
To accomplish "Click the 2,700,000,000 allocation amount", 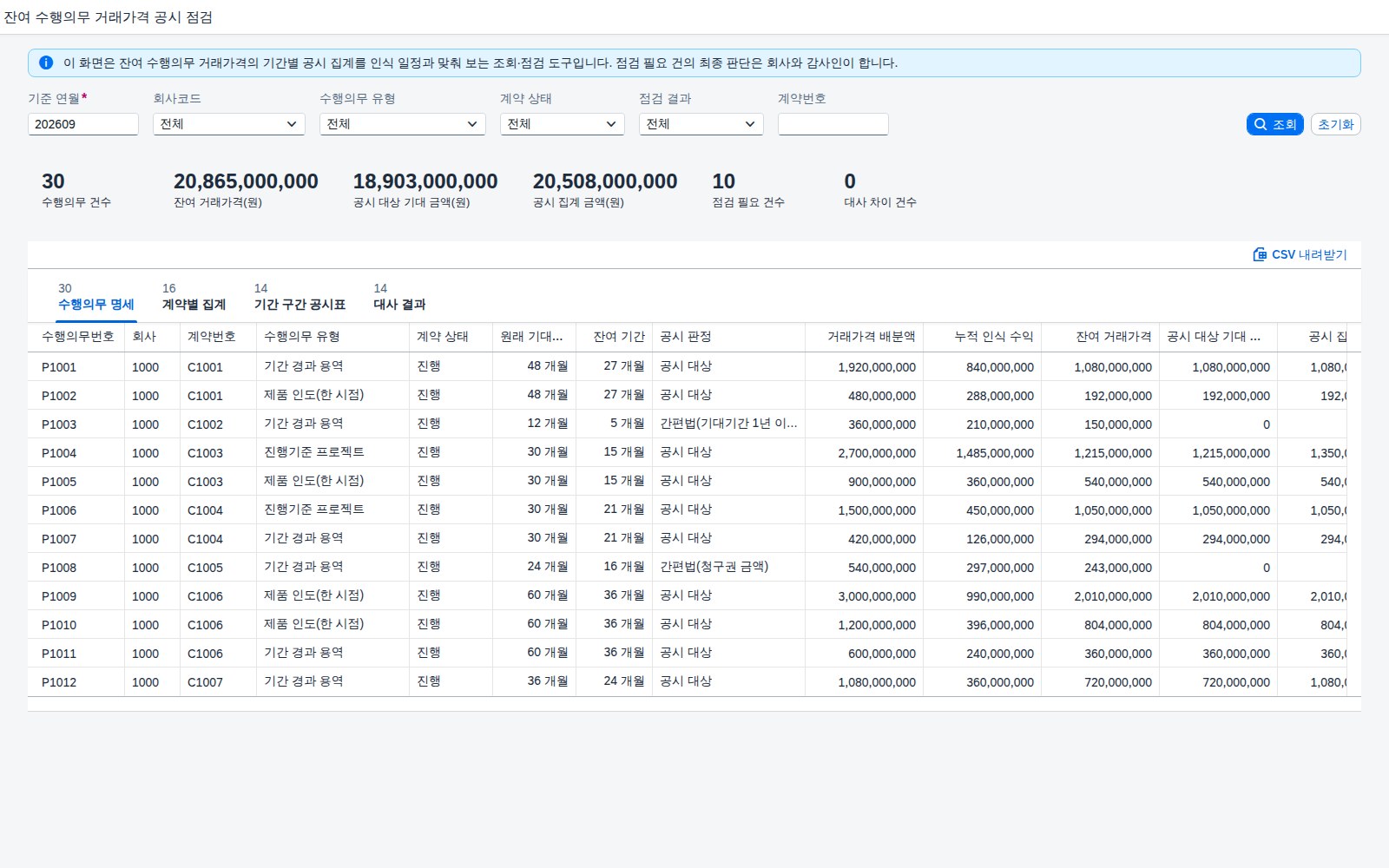I will pos(877,453).
